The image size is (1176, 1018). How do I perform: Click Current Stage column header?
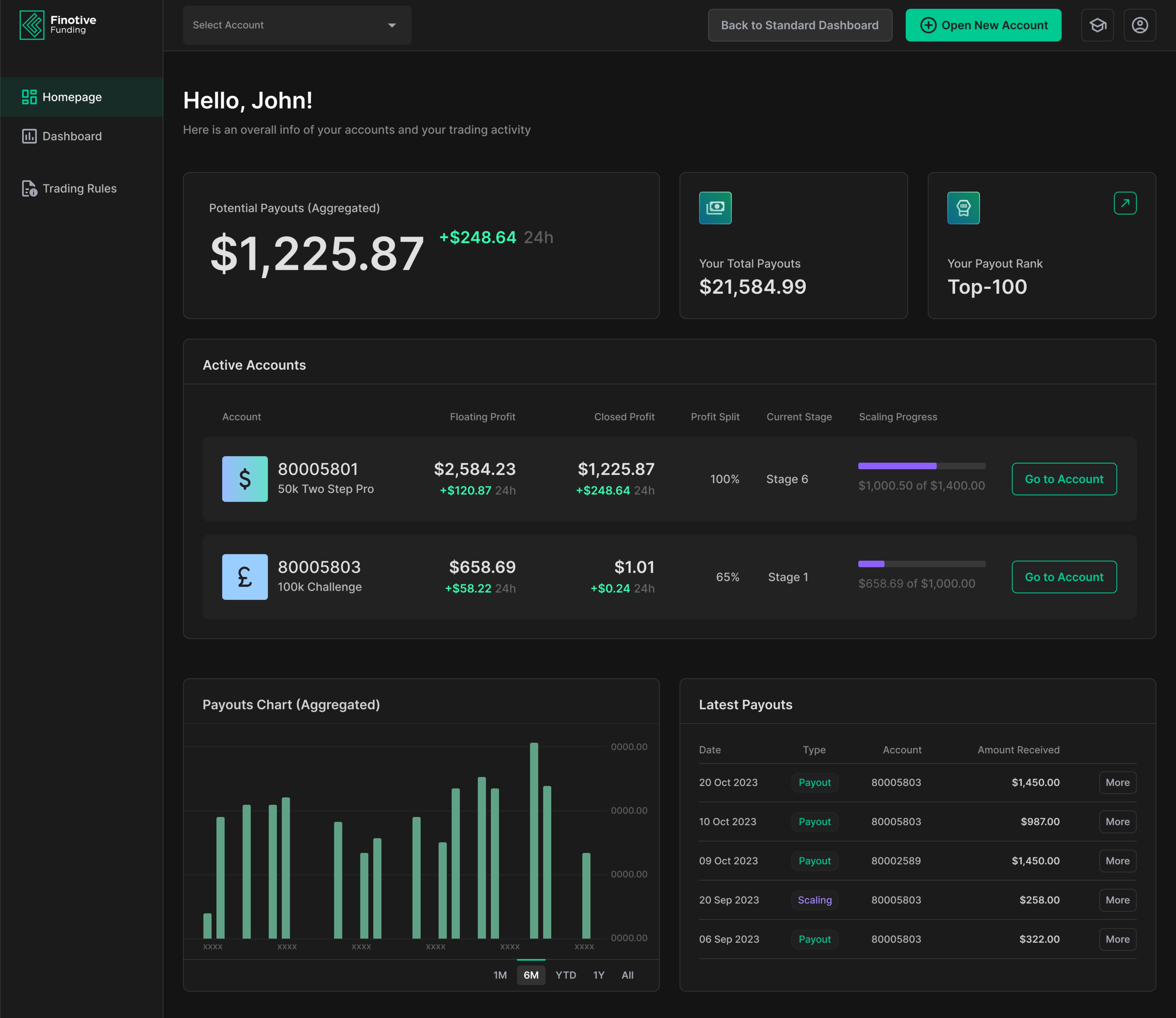(x=799, y=417)
